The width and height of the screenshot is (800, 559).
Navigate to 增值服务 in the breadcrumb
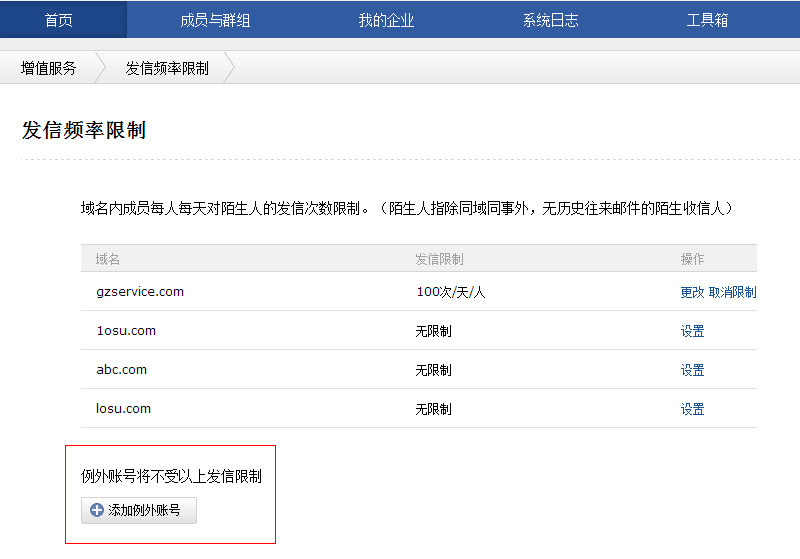pyautogui.click(x=49, y=68)
